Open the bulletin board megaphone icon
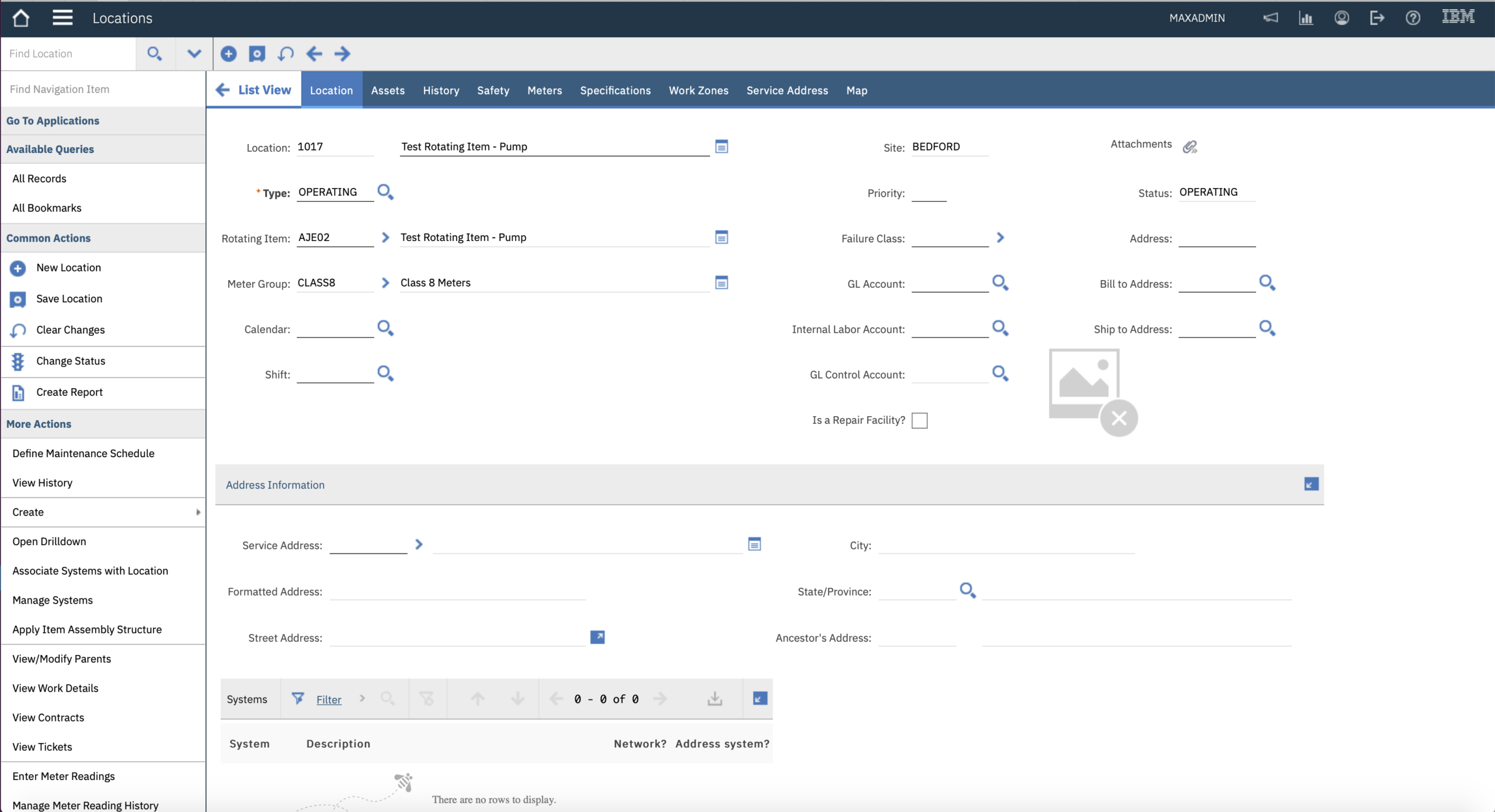The width and height of the screenshot is (1495, 812). 1270,18
